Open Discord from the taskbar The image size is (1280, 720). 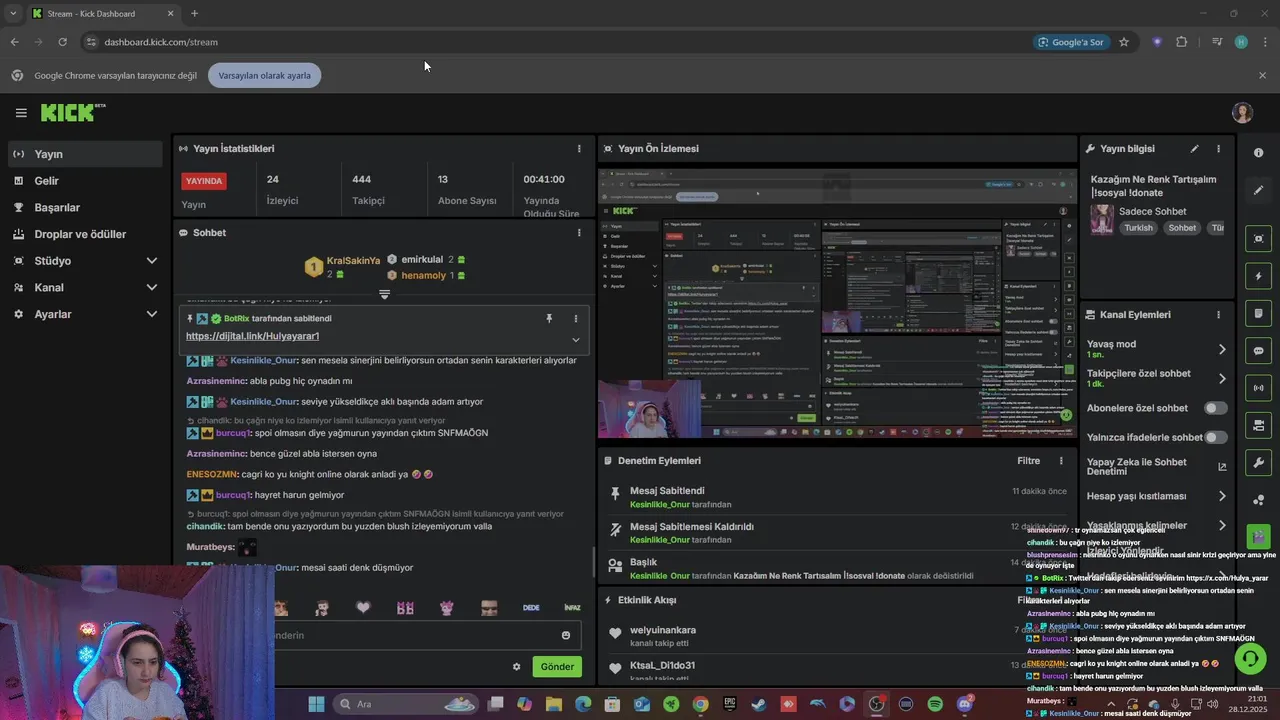(x=965, y=704)
